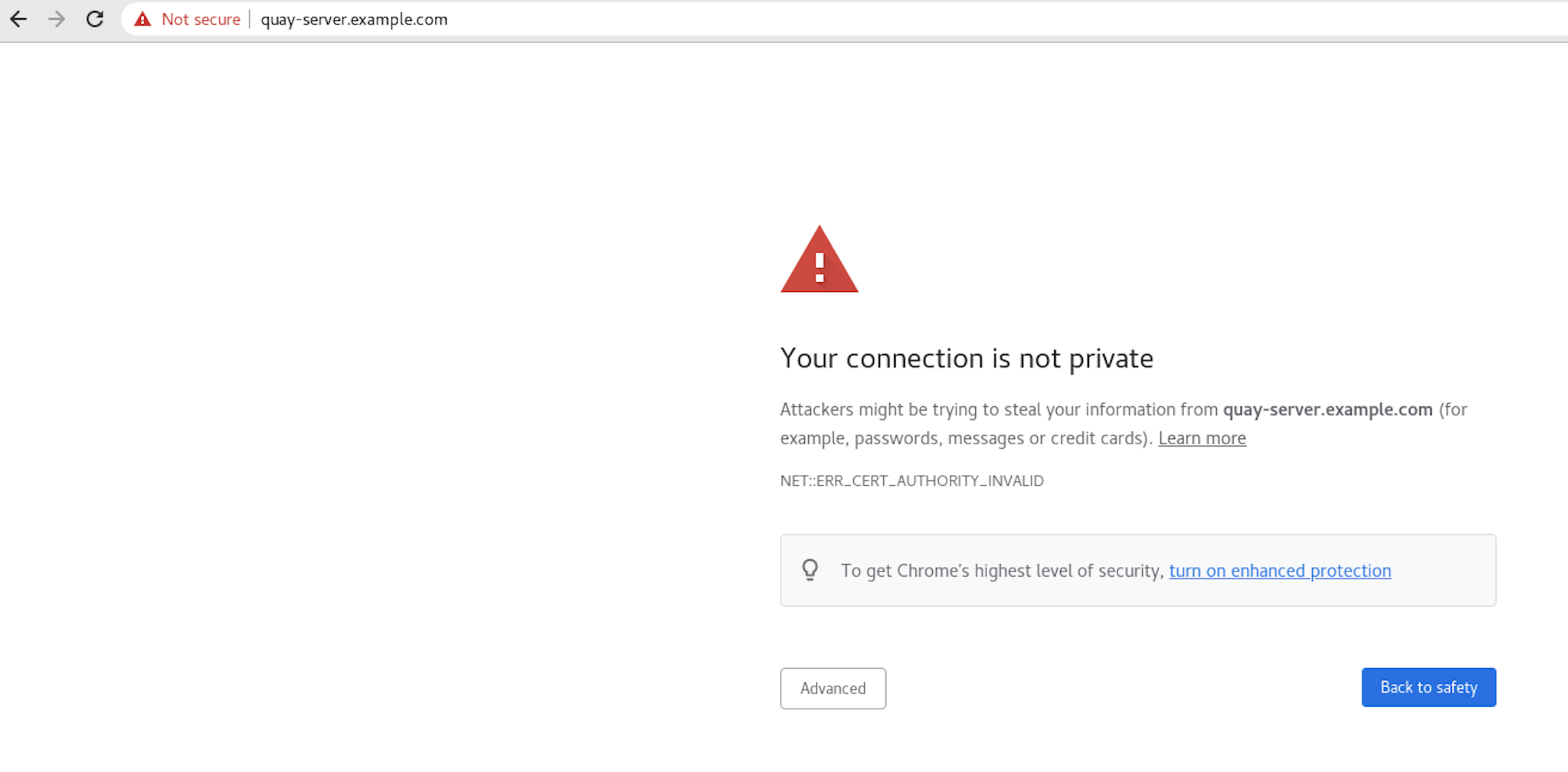
Task: Expand details with the Advanced button
Action: pyautogui.click(x=833, y=688)
